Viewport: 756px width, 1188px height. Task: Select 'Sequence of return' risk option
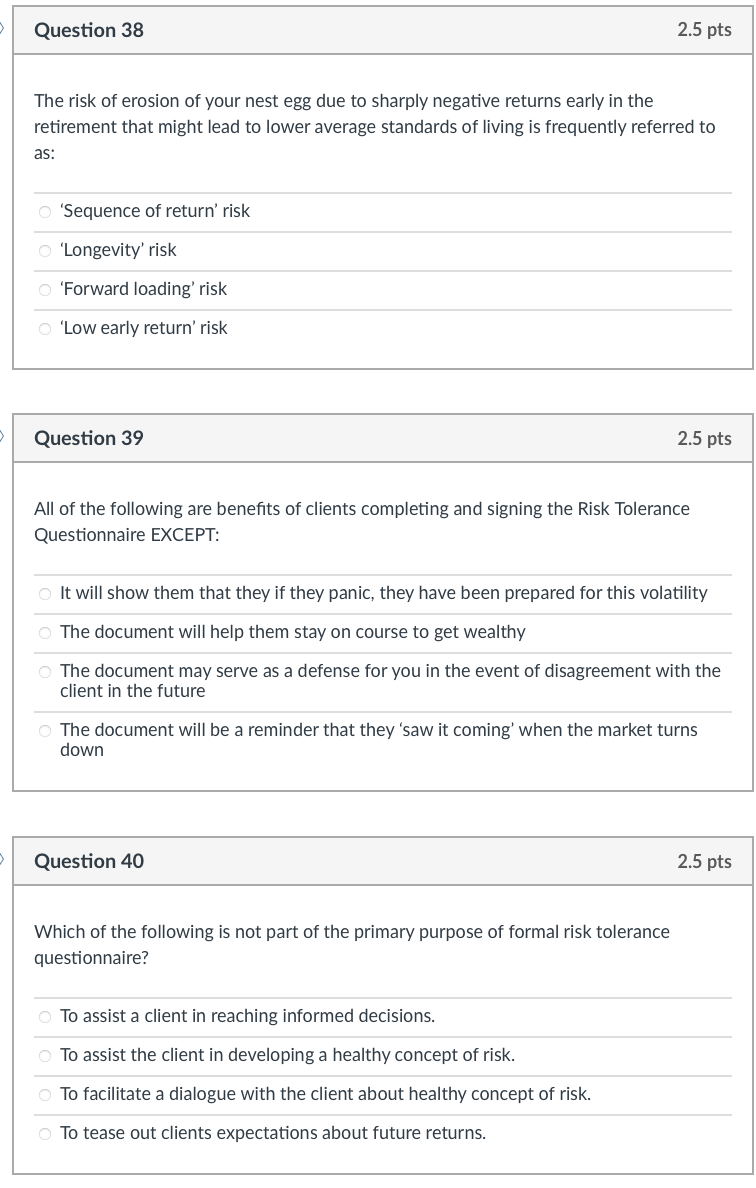(x=44, y=211)
